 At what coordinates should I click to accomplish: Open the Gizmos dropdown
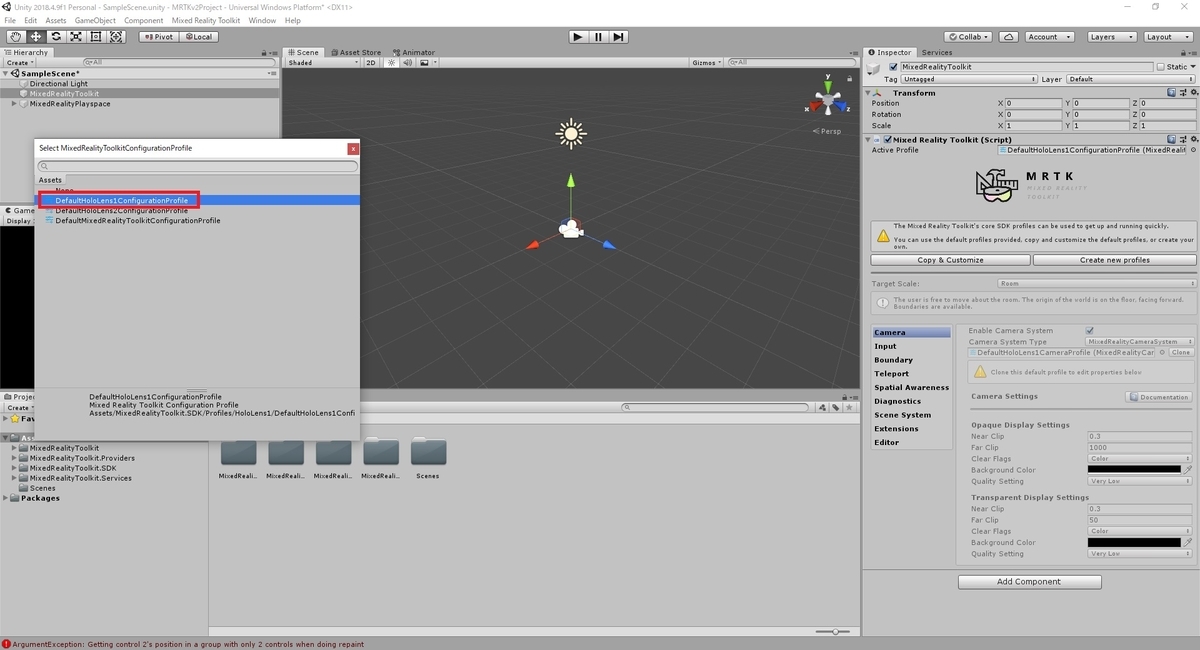click(x=708, y=63)
